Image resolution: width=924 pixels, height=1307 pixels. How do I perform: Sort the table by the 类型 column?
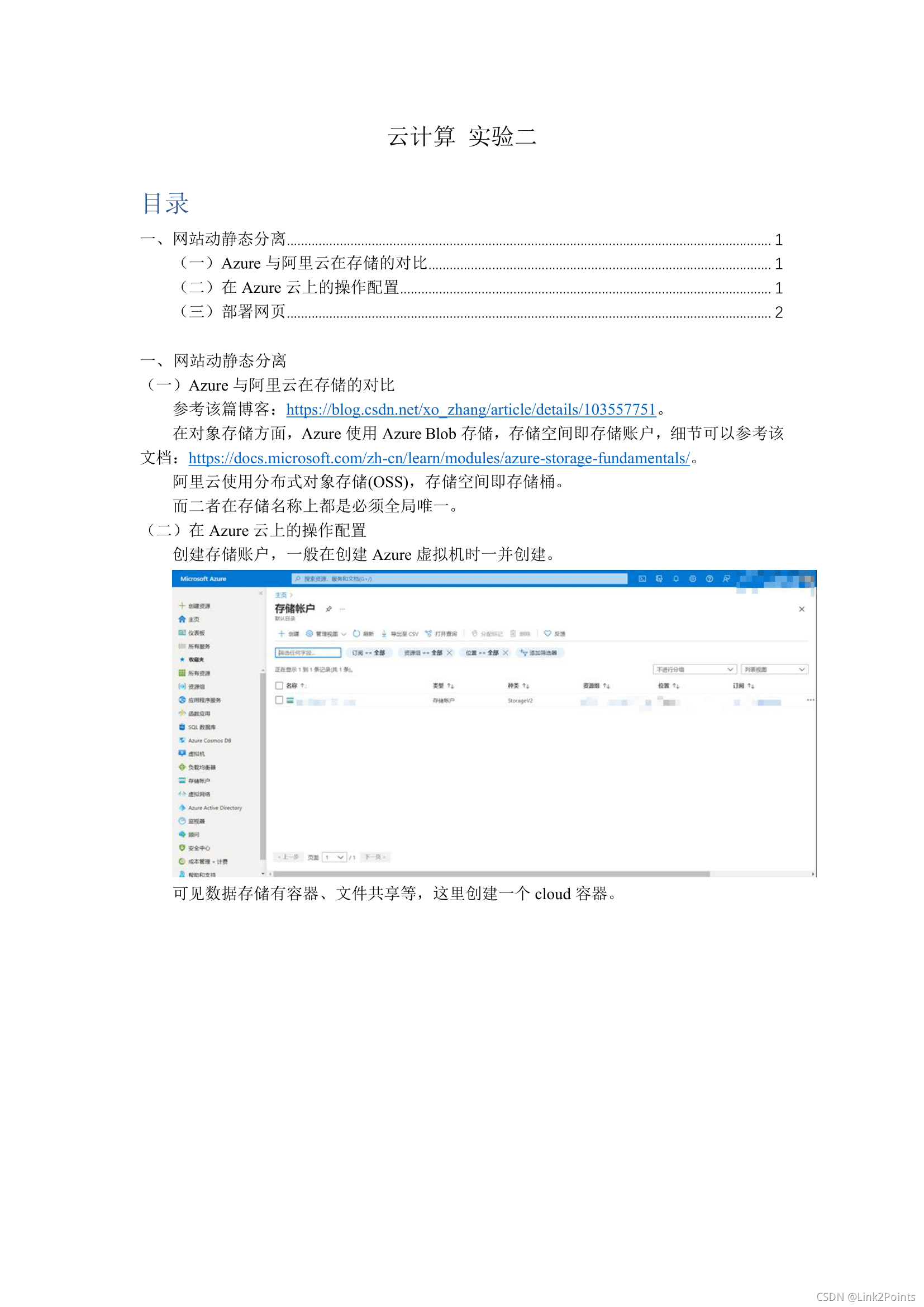pyautogui.click(x=443, y=686)
